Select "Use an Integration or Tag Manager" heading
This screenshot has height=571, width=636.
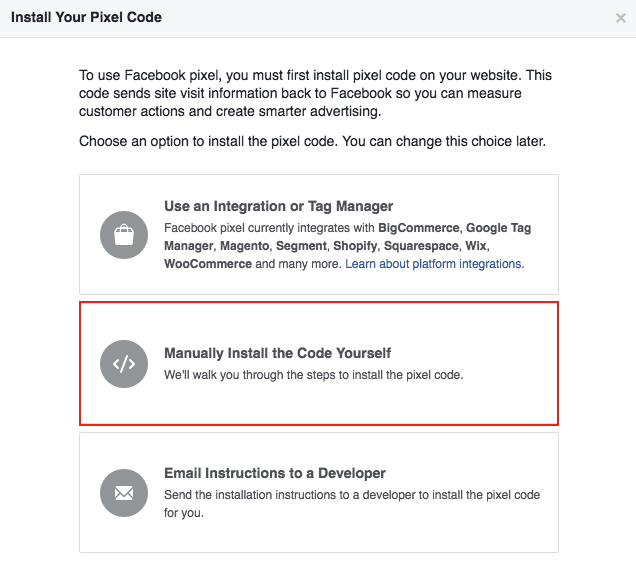click(278, 207)
